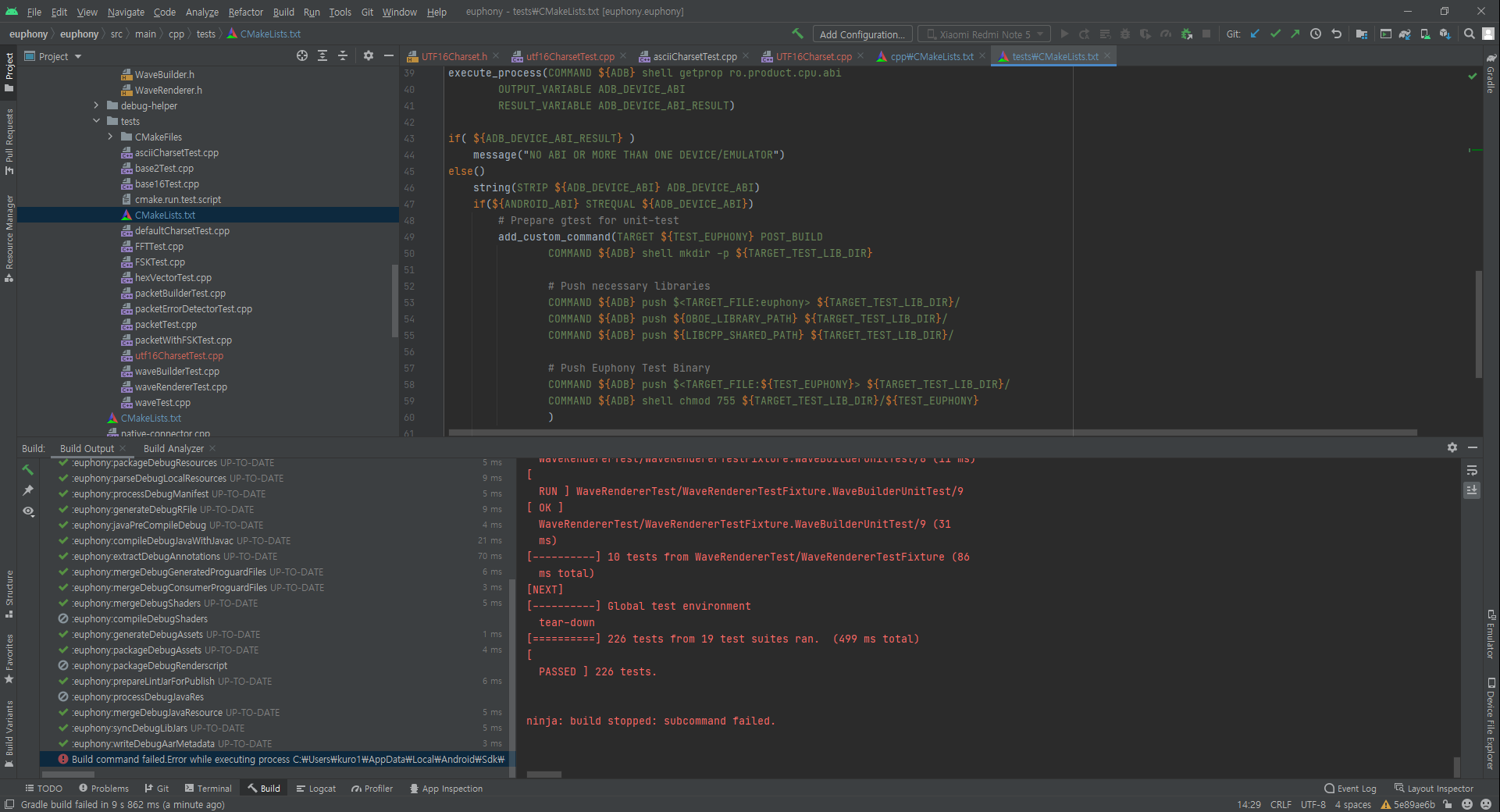This screenshot has height=812, width=1500.
Task: Open the Xiaomi Redmi Note 5 device dropdown
Action: click(x=983, y=34)
